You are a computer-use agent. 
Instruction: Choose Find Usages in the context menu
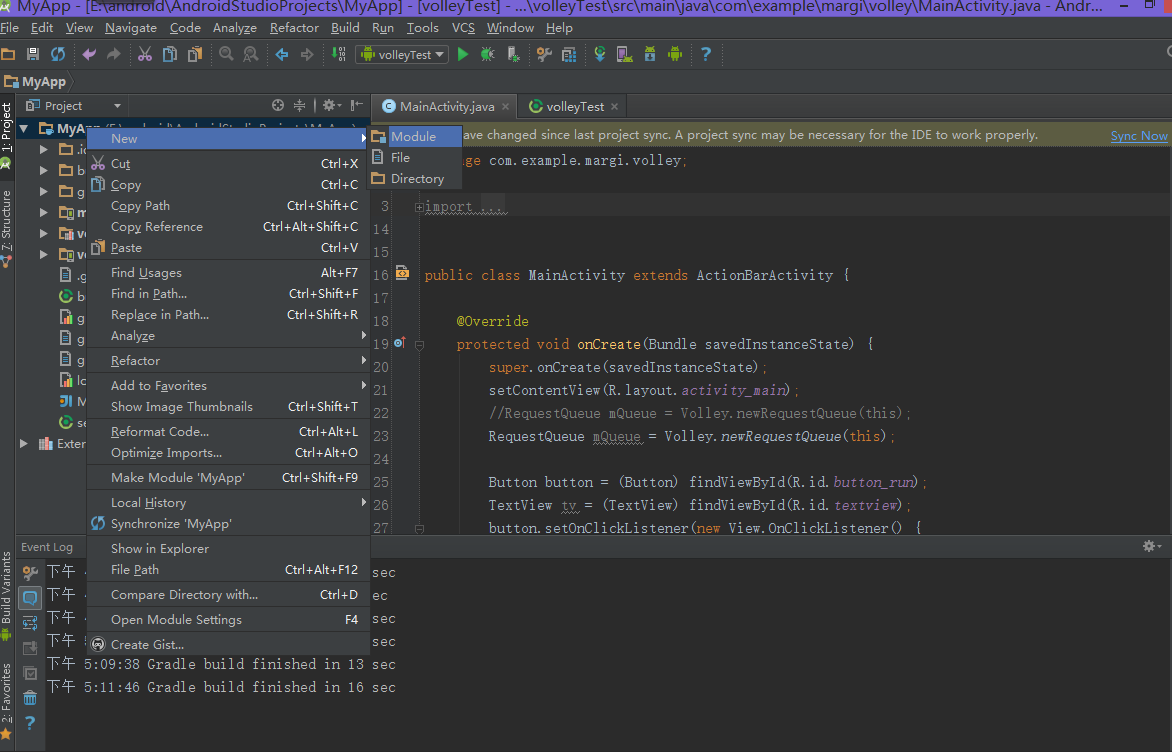[228, 273]
